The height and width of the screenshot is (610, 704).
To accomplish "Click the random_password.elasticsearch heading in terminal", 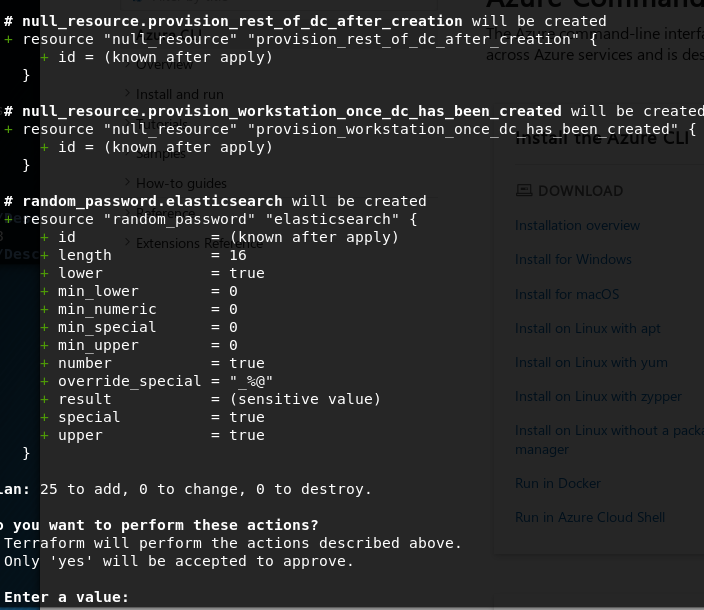I will [152, 201].
